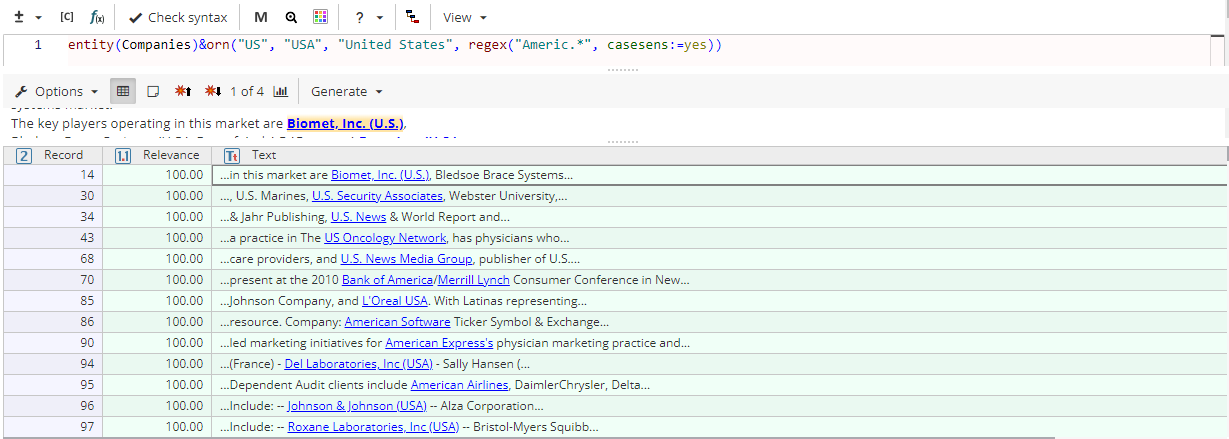Jump to previous highlight match

click(183, 91)
